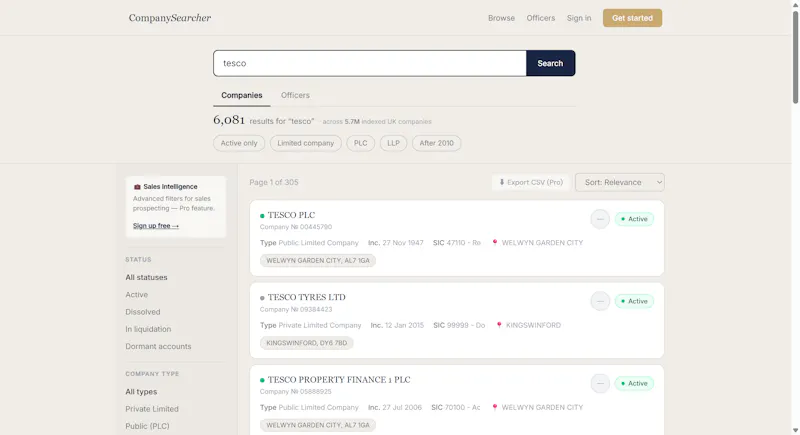Click the Active badge on TESCO TYRES LTD card
This screenshot has height=435, width=800.
(x=634, y=301)
